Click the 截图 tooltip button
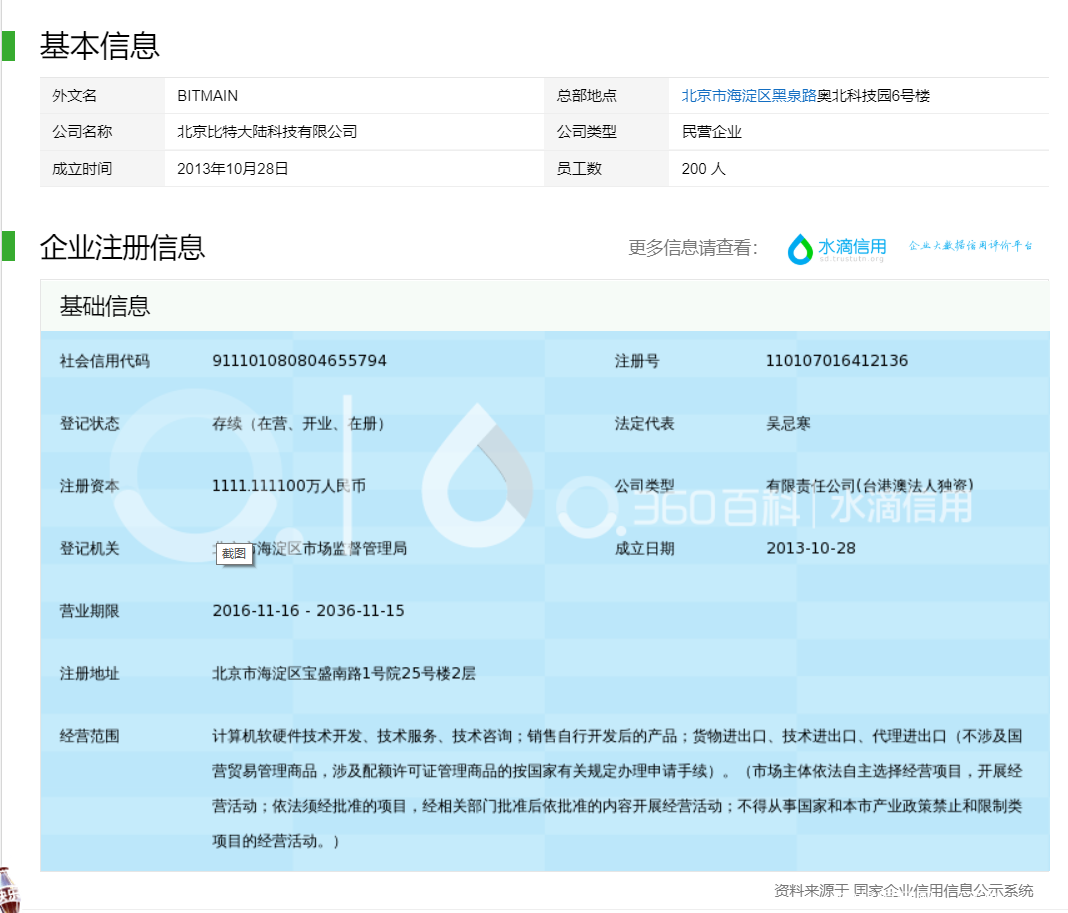Image resolution: width=1068 pixels, height=913 pixels. (234, 553)
